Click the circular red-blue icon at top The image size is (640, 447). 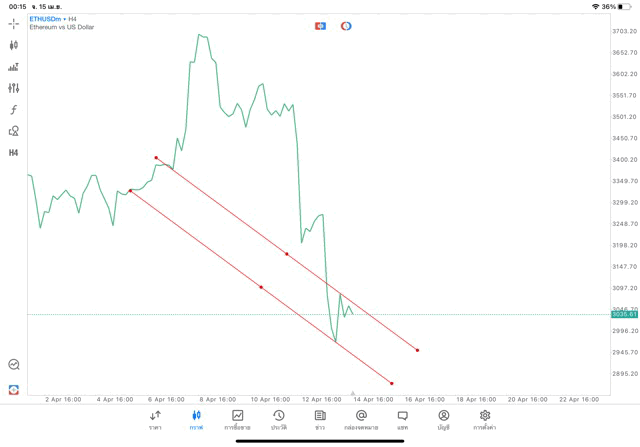pyautogui.click(x=346, y=26)
